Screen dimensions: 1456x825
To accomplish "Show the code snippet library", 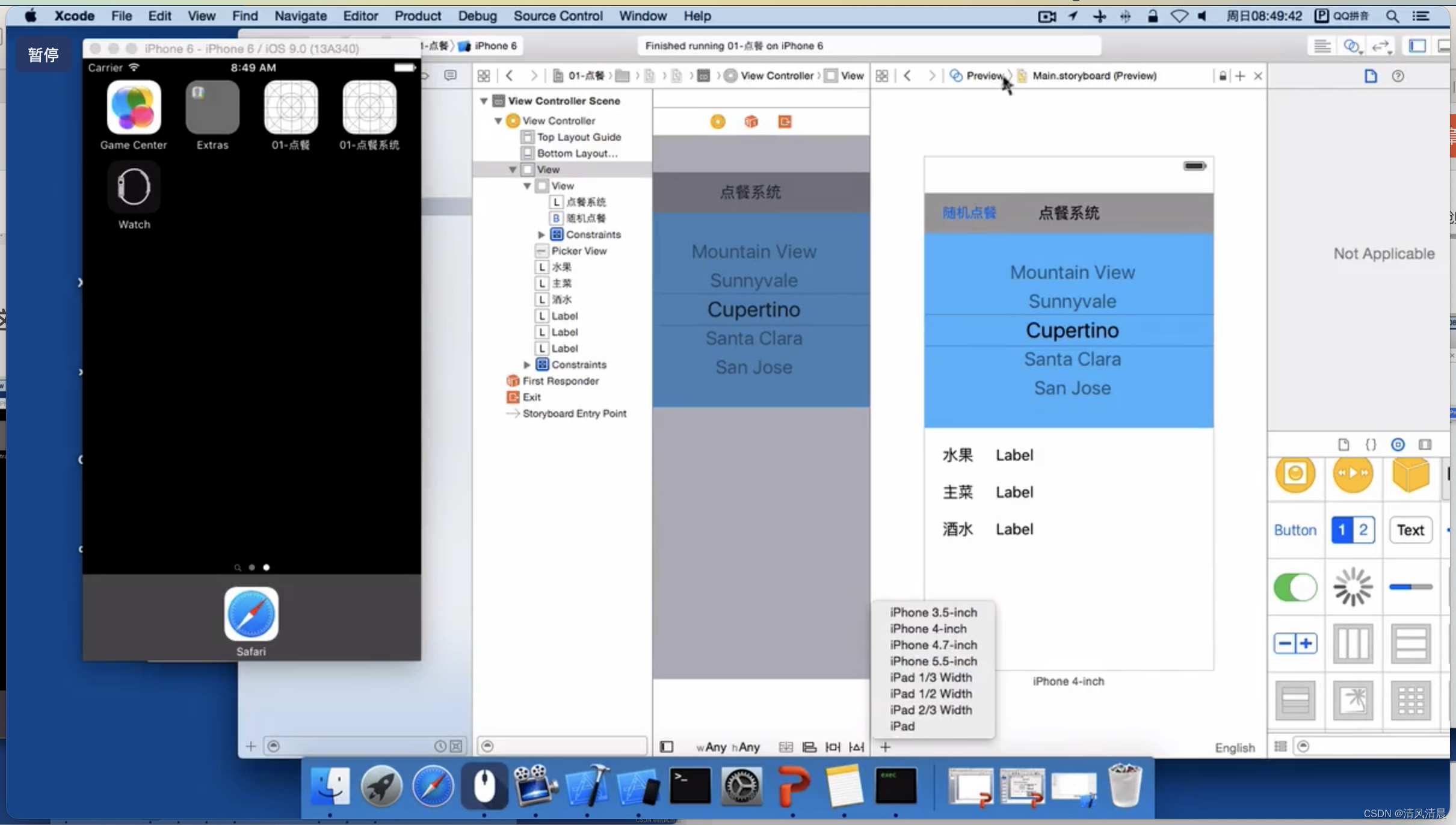I will point(1371,444).
